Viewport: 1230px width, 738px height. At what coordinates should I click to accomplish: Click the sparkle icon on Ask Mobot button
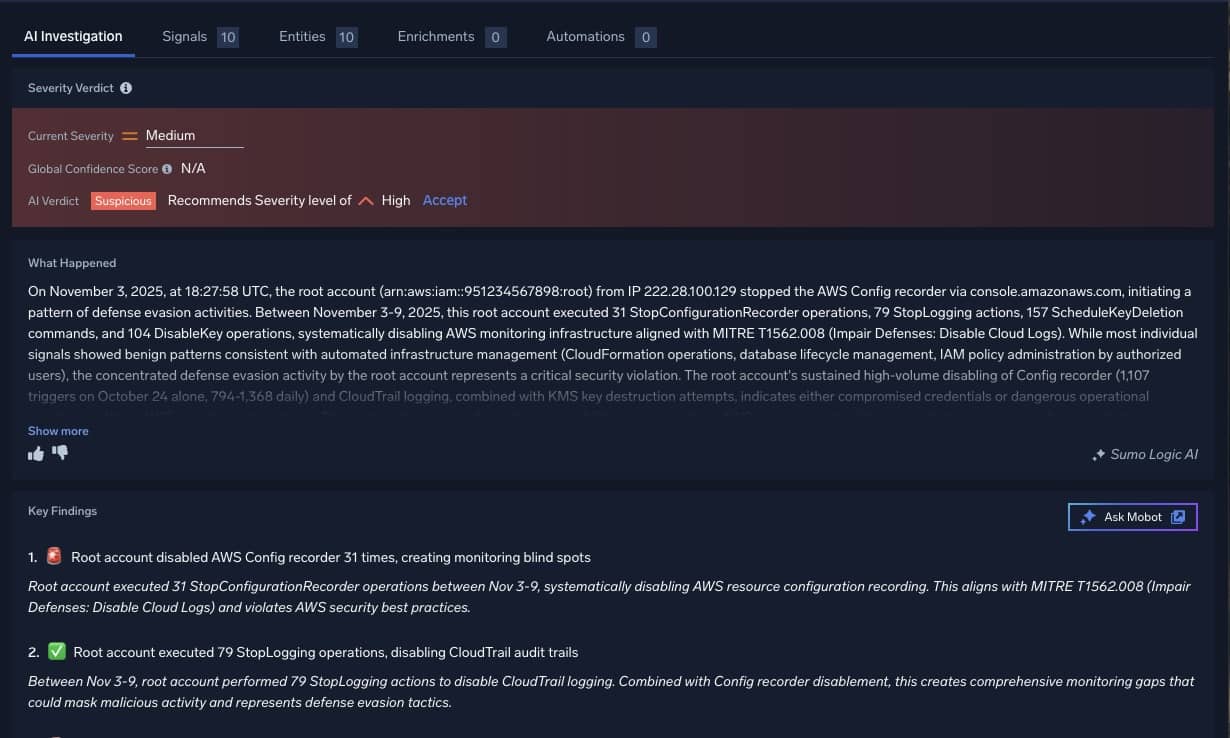[1088, 517]
